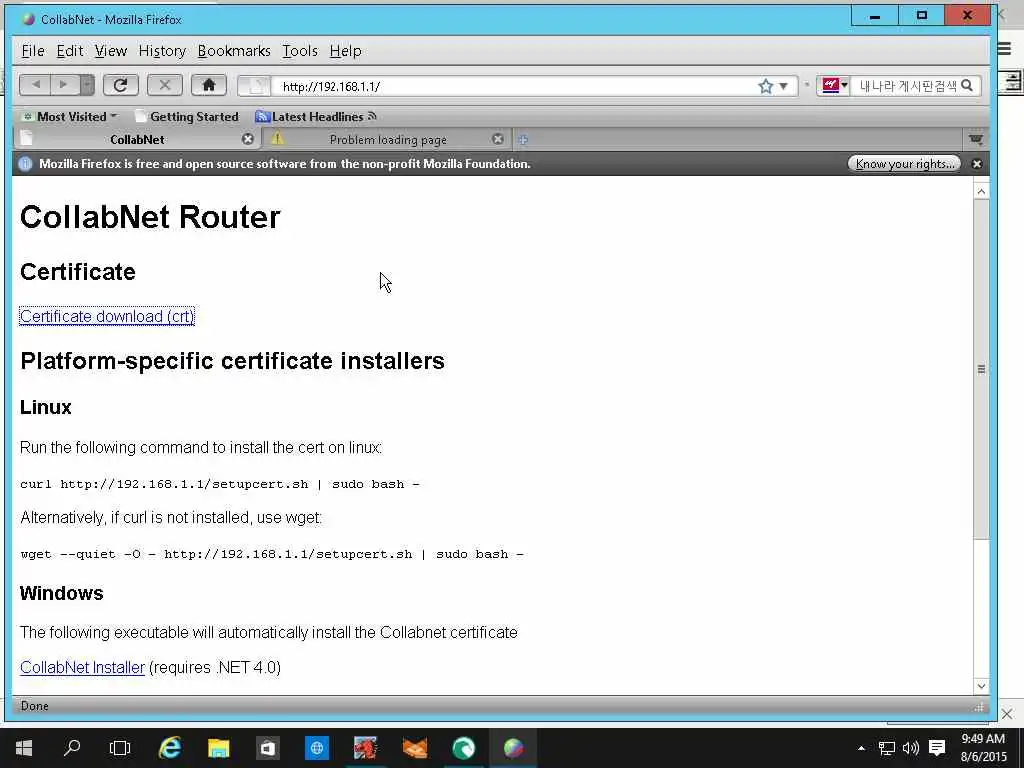Image resolution: width=1024 pixels, height=768 pixels.
Task: Open the View menu
Action: [110, 51]
